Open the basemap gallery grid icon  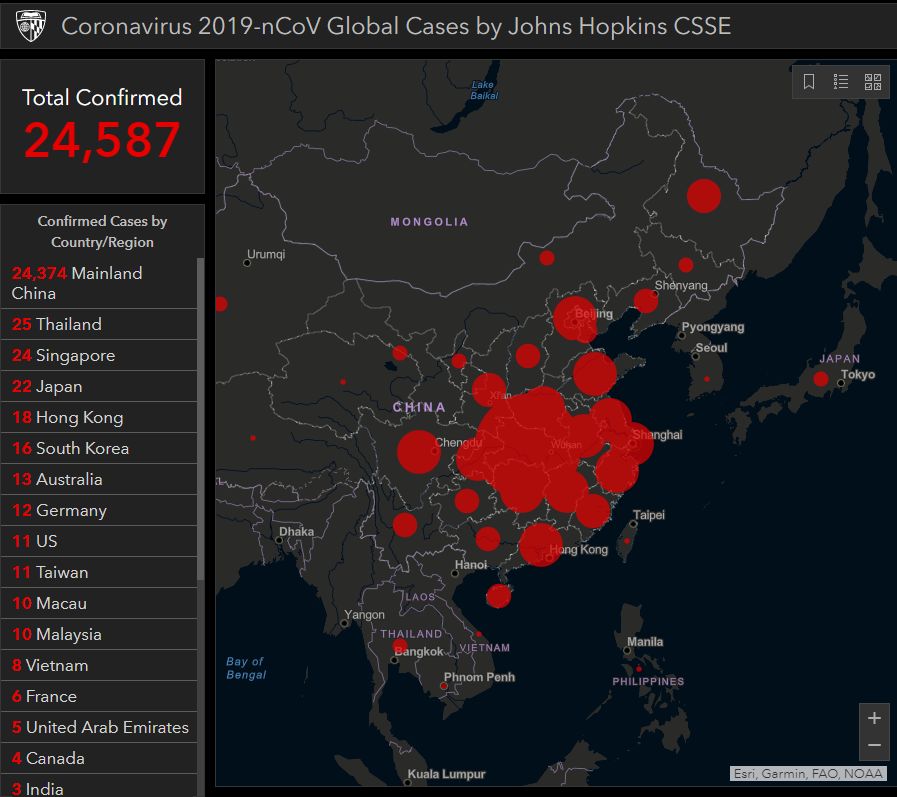(x=873, y=82)
